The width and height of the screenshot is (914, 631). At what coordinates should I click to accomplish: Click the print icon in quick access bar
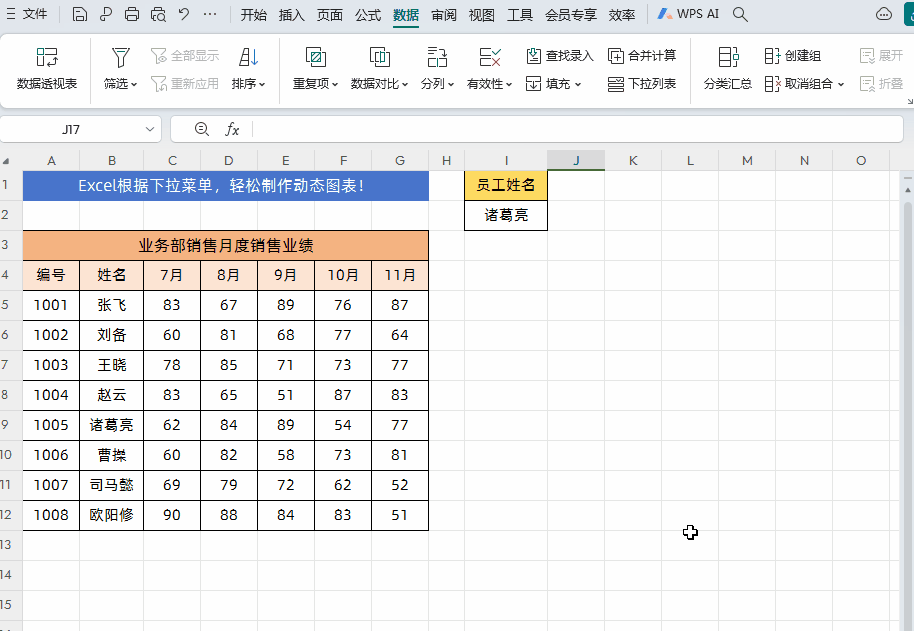pos(132,15)
